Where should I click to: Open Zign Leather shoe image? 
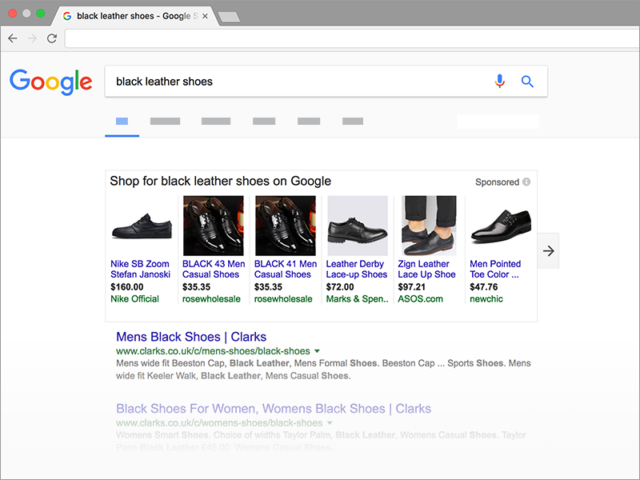pos(429,226)
